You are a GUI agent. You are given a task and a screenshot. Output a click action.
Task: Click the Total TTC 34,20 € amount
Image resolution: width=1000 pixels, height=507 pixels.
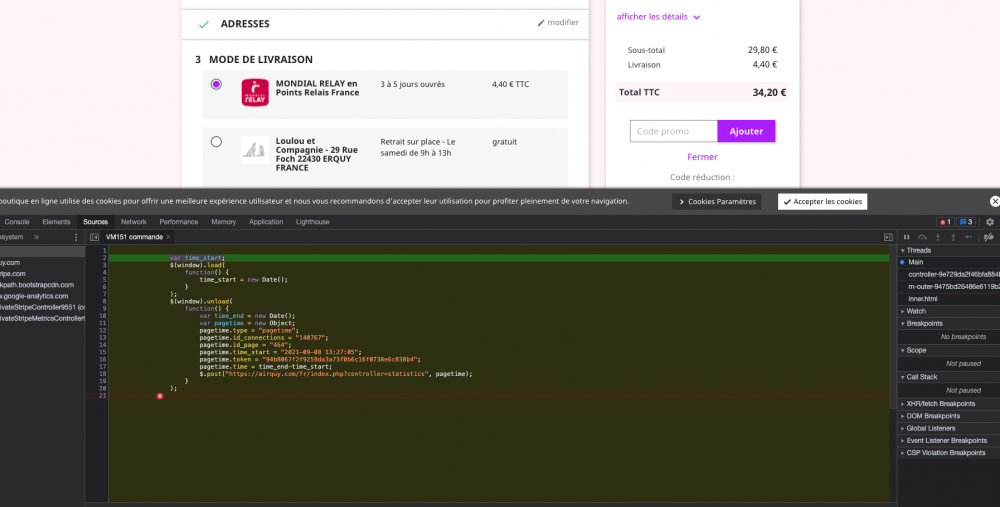769,92
